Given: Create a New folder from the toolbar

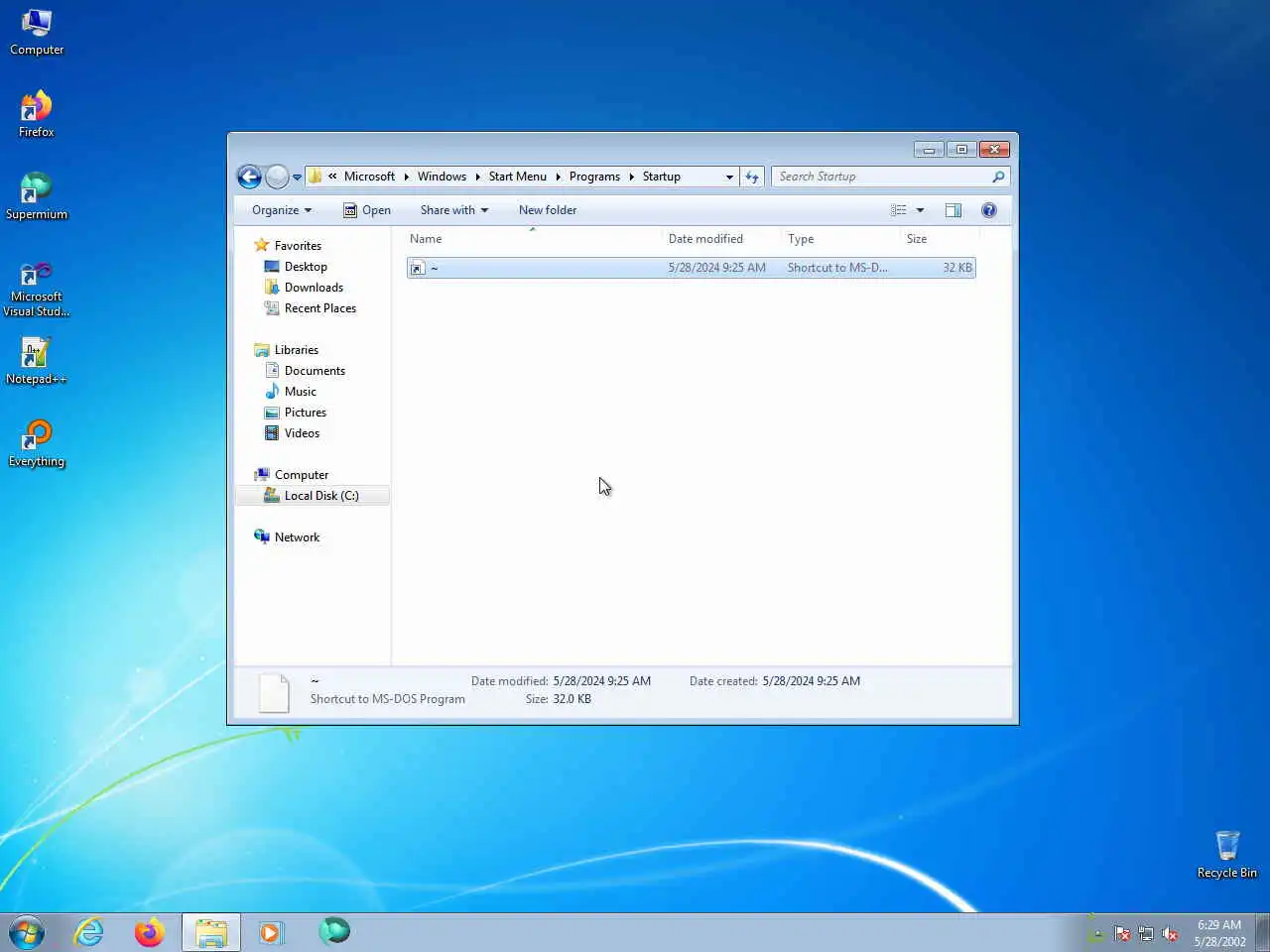Looking at the screenshot, I should point(548,210).
